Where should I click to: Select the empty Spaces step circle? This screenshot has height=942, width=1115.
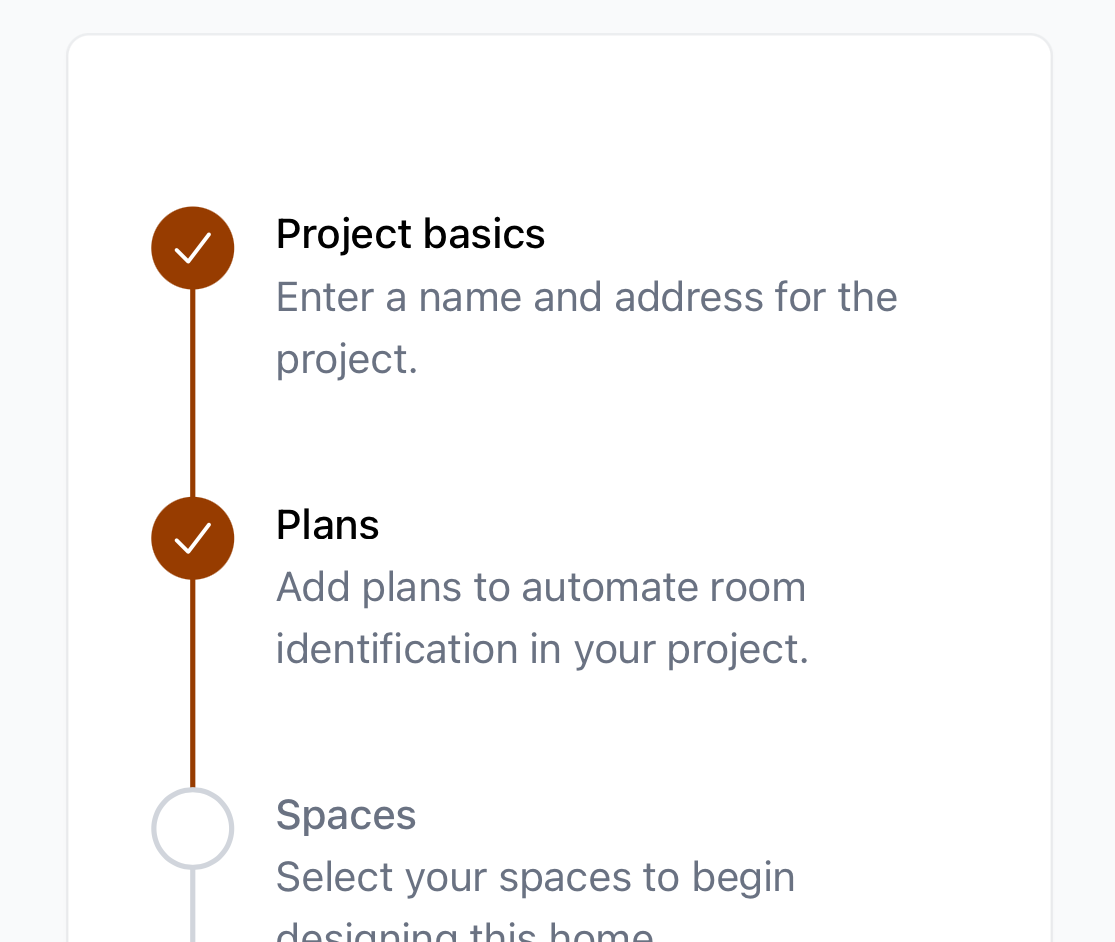point(193,828)
